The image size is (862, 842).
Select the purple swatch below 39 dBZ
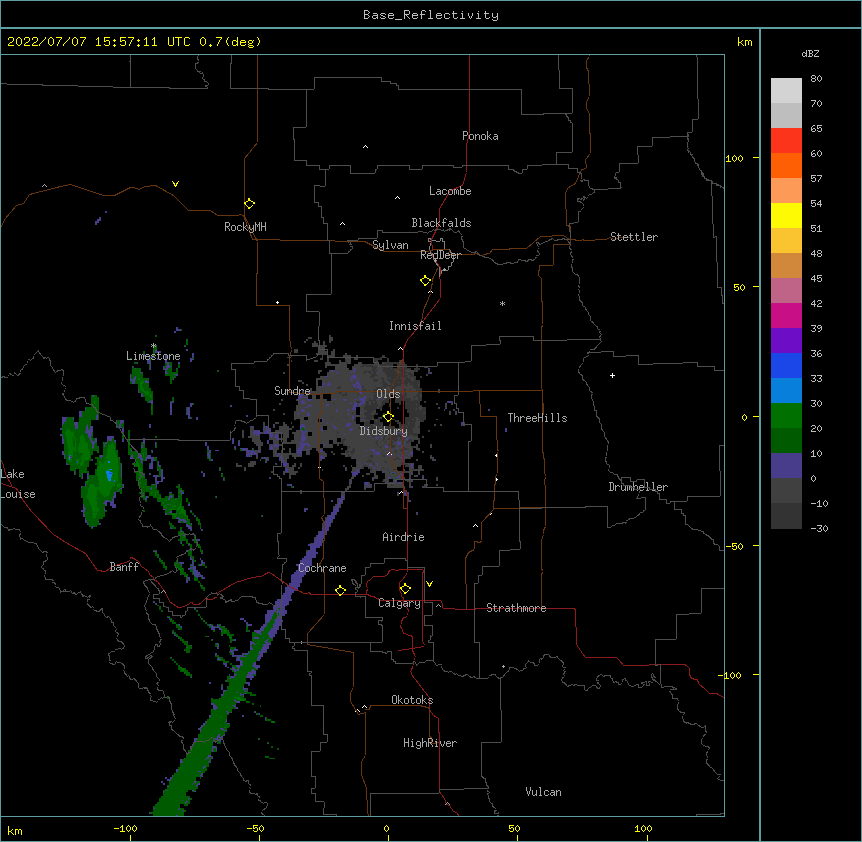point(786,341)
